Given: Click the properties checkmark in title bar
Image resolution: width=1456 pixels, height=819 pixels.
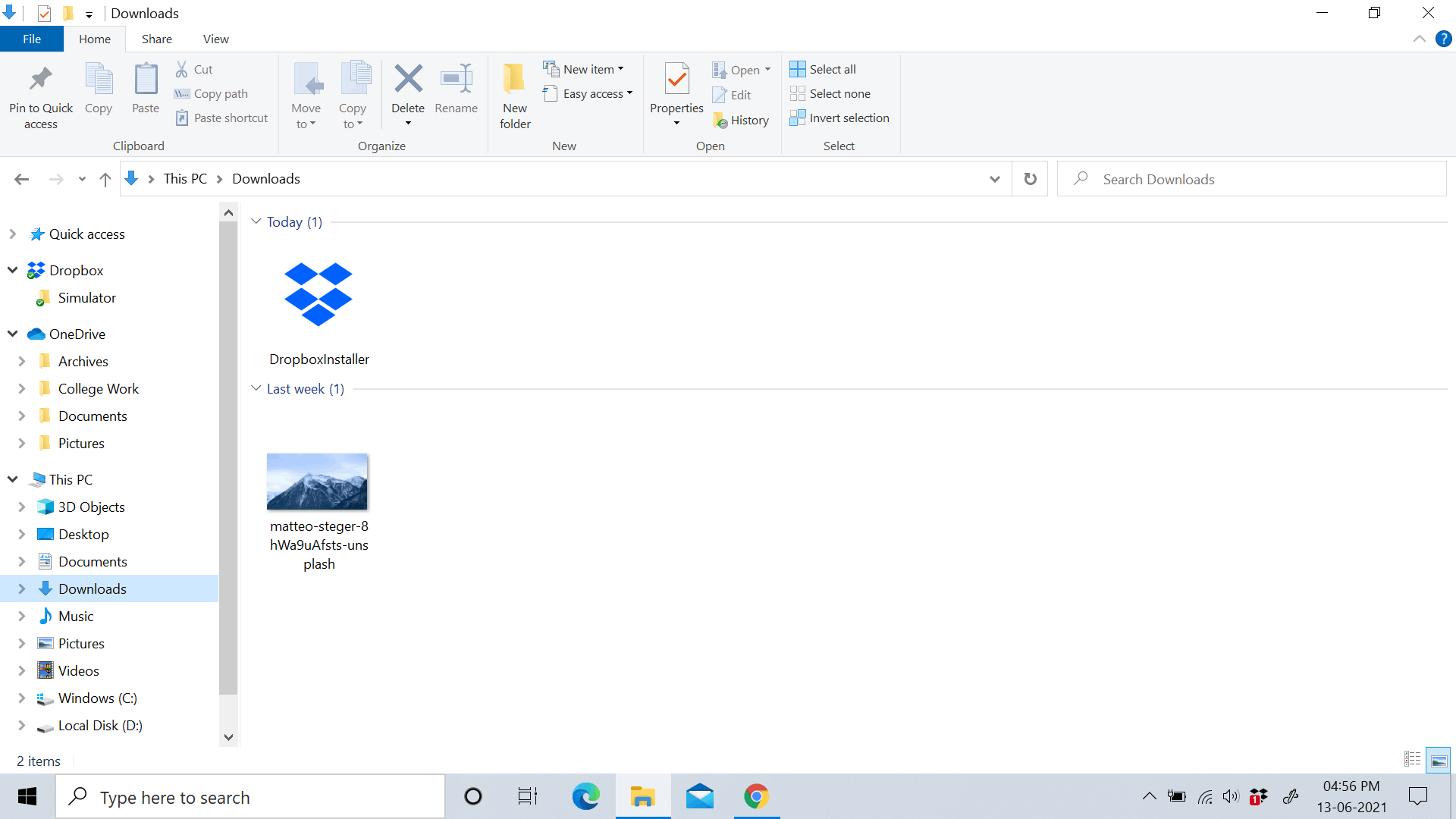Looking at the screenshot, I should click(x=44, y=14).
